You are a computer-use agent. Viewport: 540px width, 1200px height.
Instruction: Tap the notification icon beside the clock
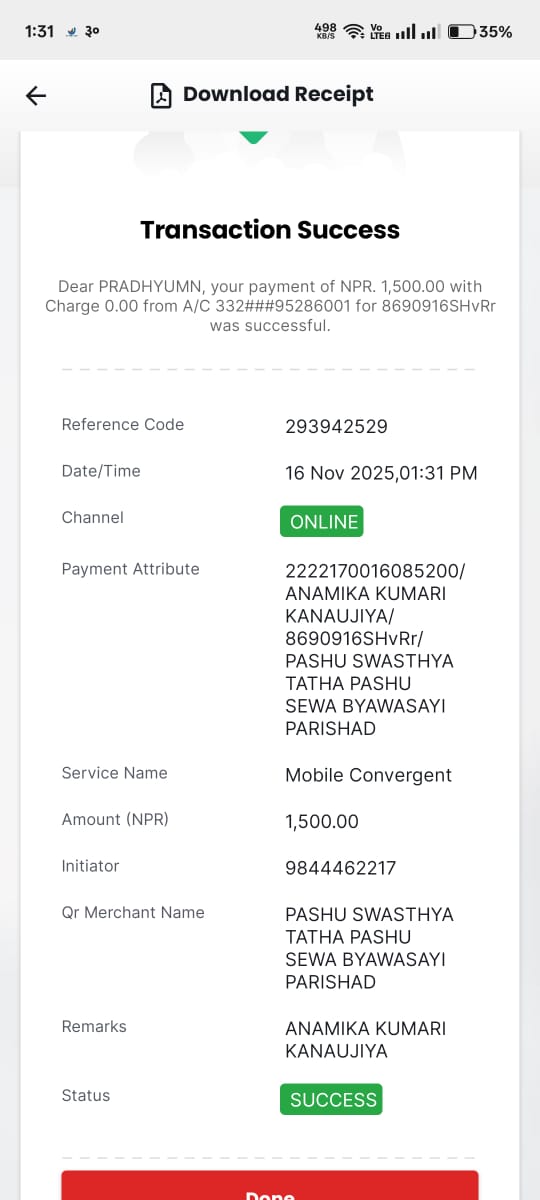pos(71,31)
